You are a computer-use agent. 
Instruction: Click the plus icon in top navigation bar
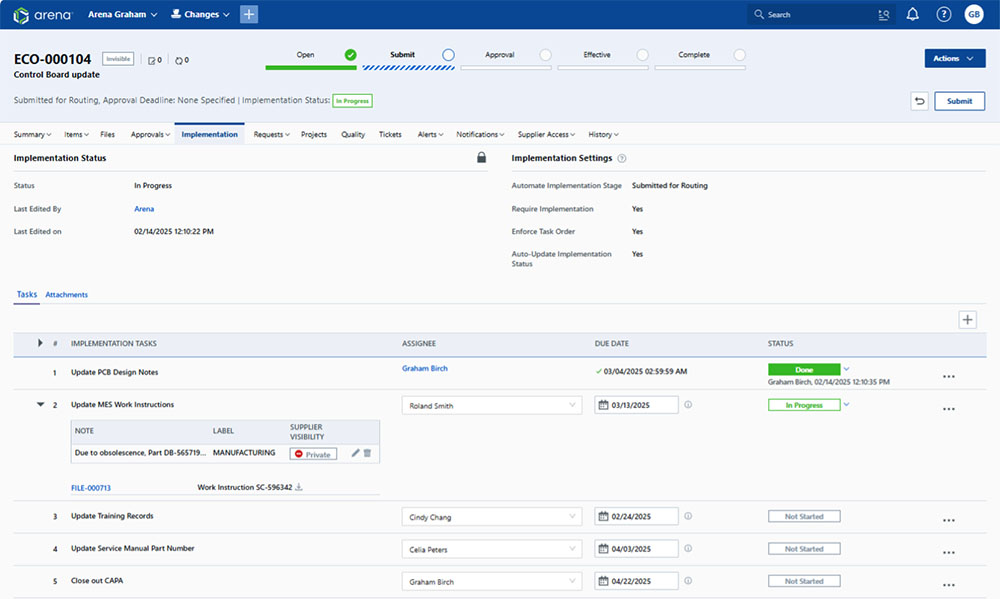coord(249,14)
